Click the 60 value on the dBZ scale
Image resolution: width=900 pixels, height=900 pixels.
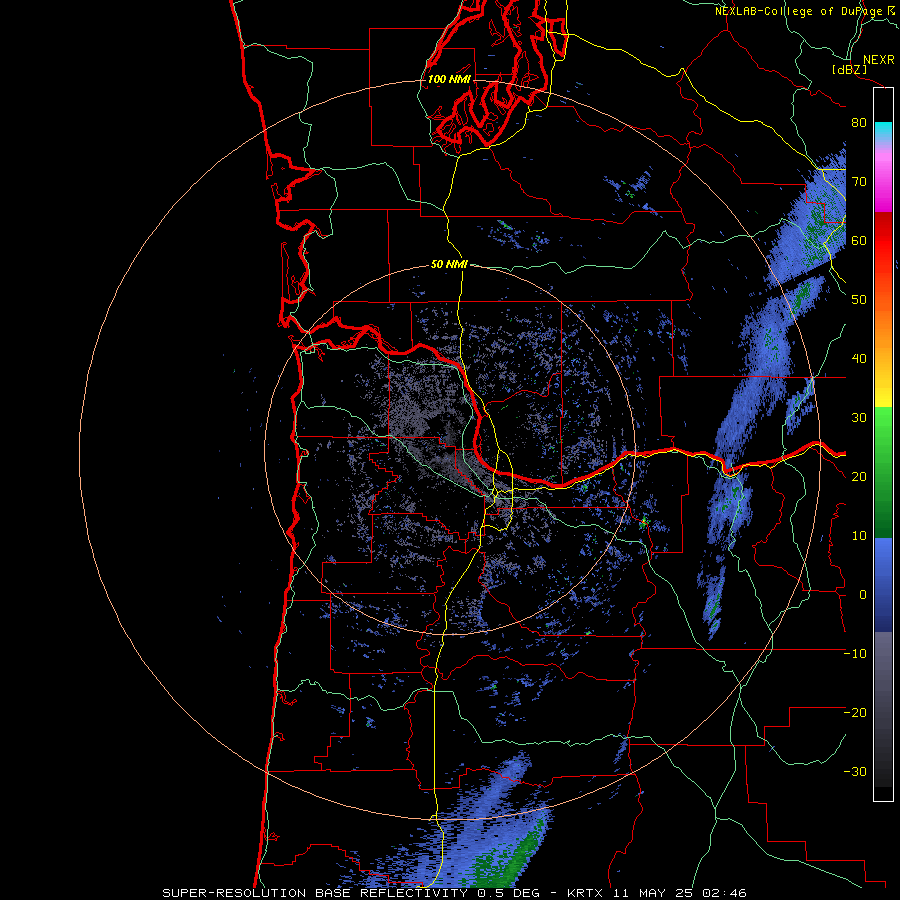(x=859, y=240)
